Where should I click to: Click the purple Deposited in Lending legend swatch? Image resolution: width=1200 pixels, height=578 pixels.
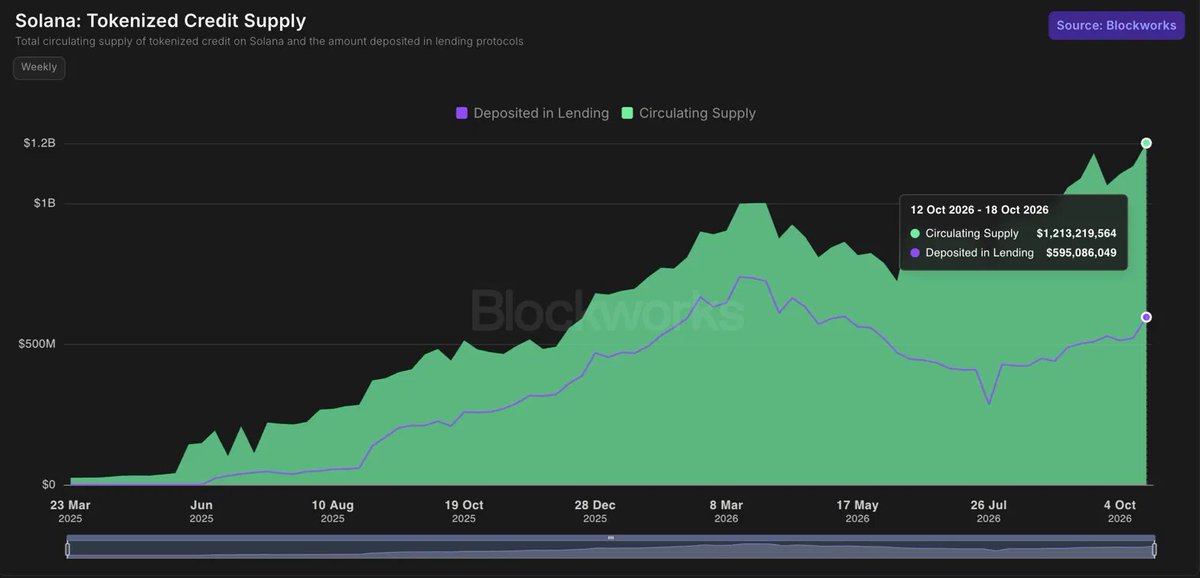[461, 113]
